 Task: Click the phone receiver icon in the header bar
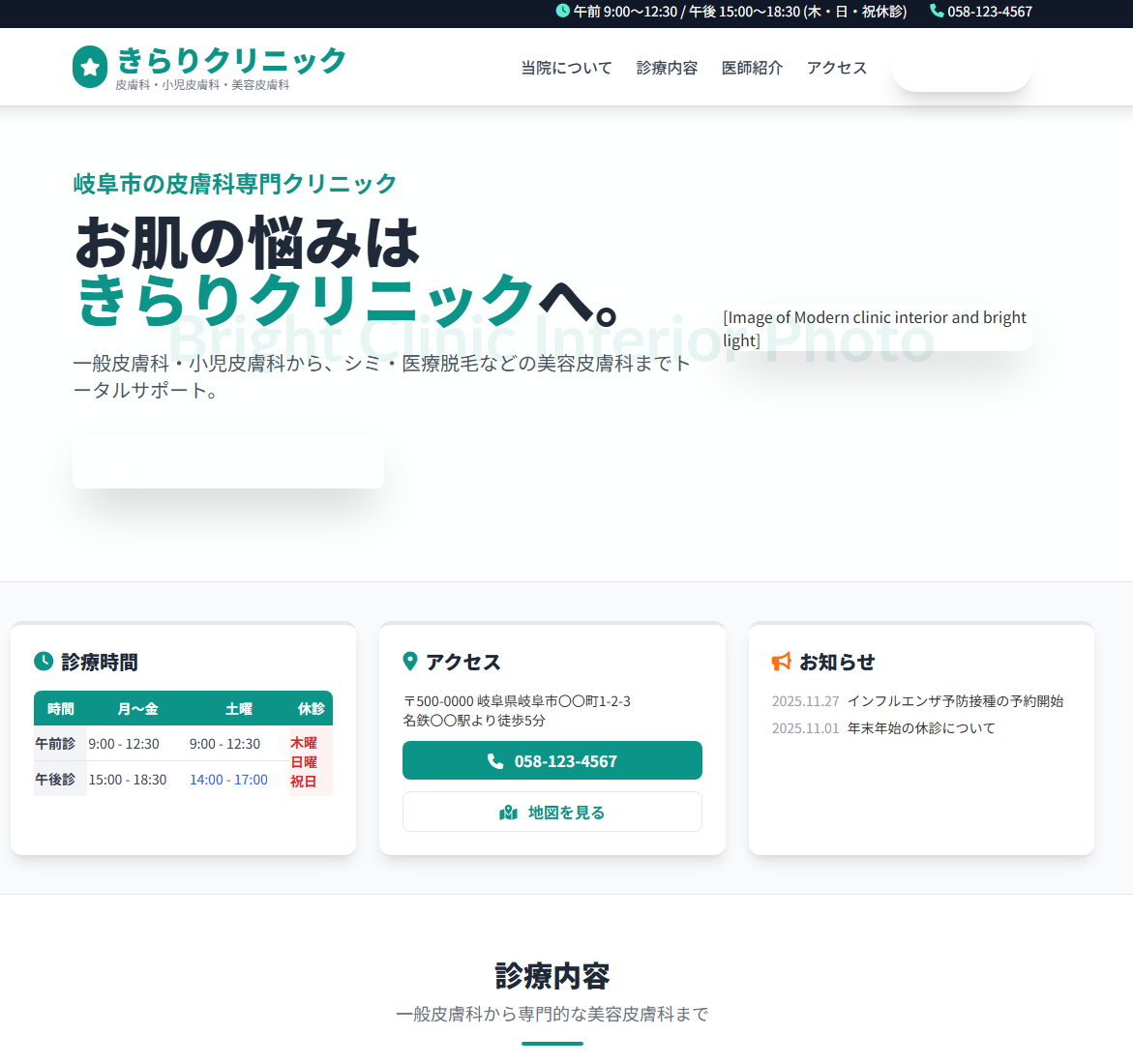coord(935,12)
